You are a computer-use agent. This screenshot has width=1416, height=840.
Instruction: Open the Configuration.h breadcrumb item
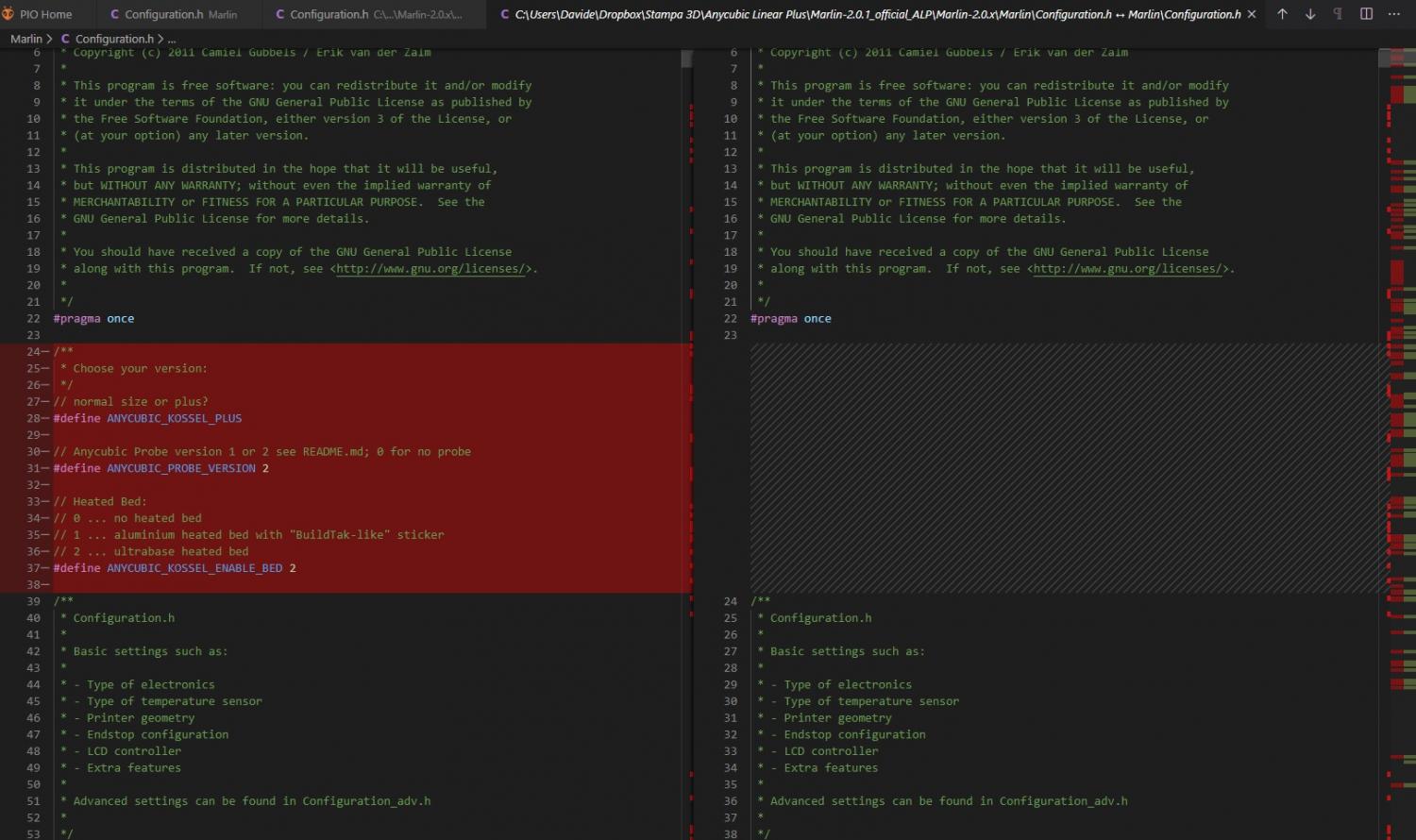(x=113, y=39)
